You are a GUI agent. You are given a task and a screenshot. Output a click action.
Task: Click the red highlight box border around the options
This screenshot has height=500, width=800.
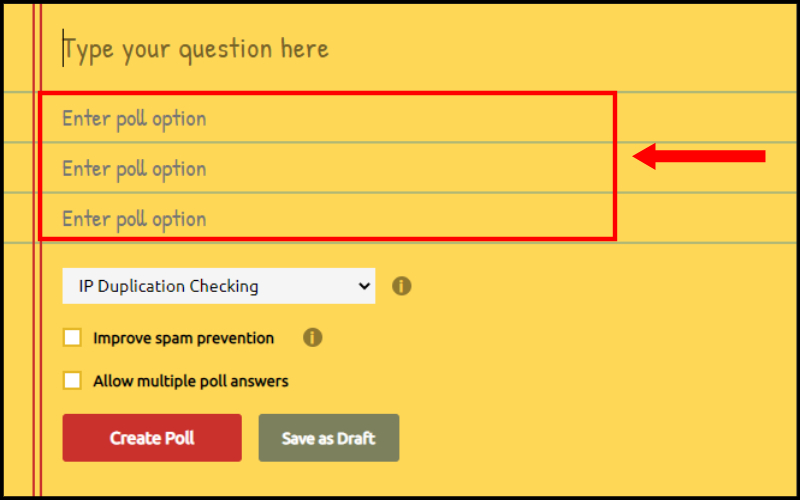[x=327, y=93]
